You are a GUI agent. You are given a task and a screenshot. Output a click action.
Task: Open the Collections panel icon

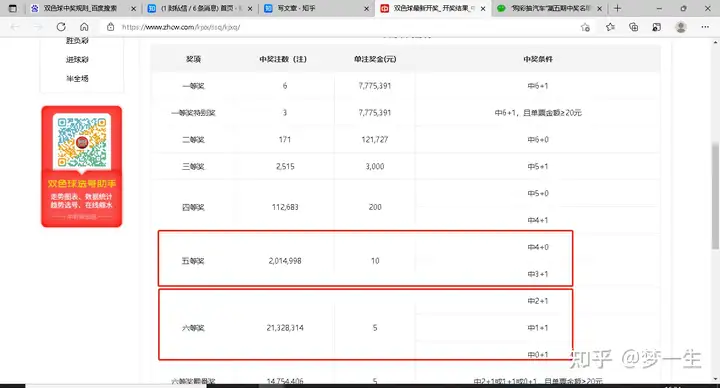[x=634, y=27]
